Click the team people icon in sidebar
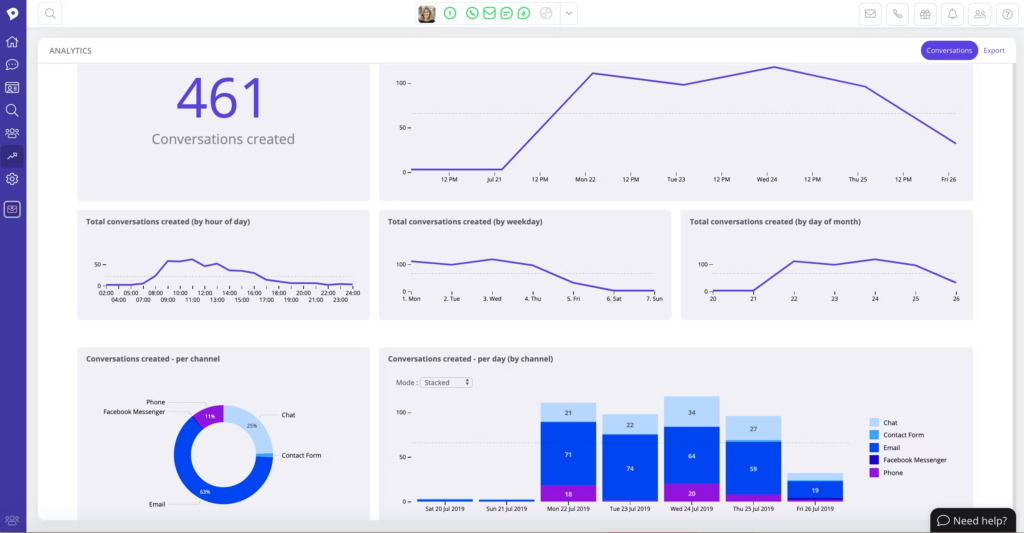 coord(12,133)
